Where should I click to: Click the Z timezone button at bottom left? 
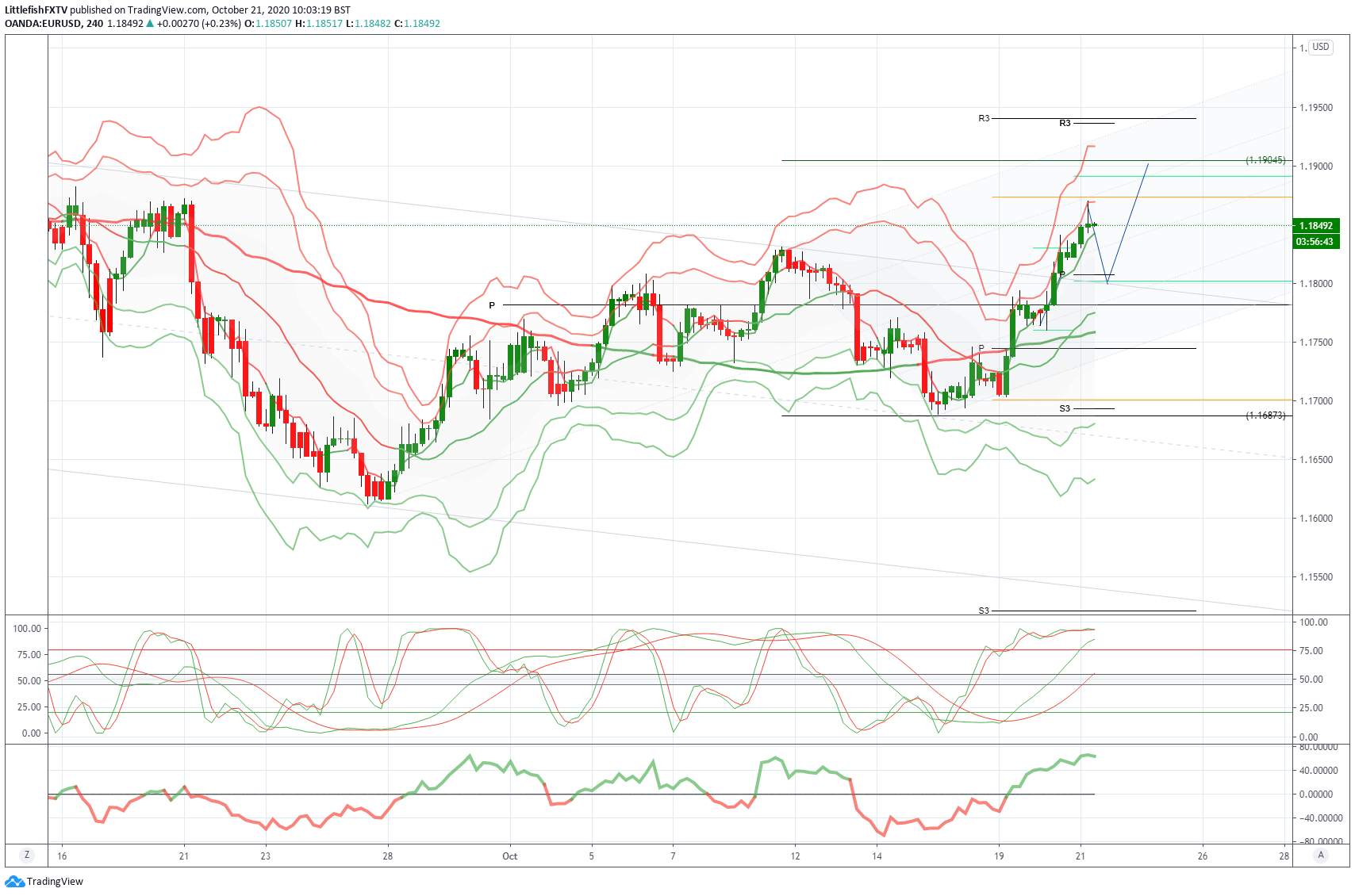tap(27, 855)
